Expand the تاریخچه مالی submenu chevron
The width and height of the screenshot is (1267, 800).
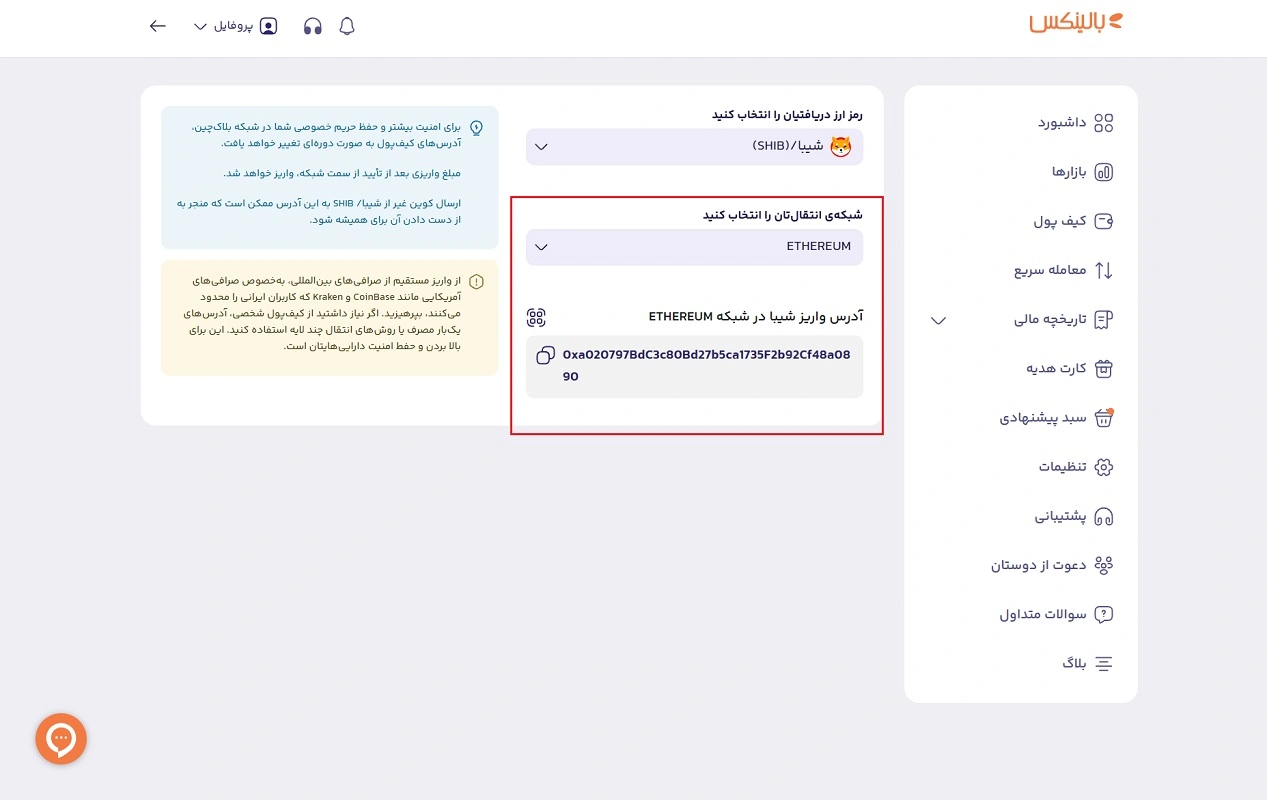tap(938, 321)
